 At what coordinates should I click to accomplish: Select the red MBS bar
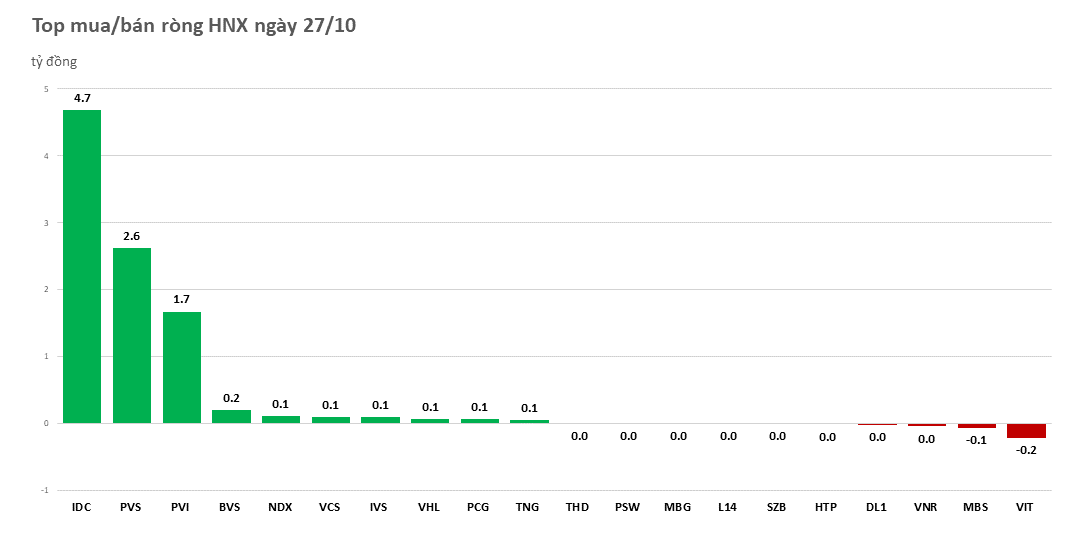click(976, 426)
